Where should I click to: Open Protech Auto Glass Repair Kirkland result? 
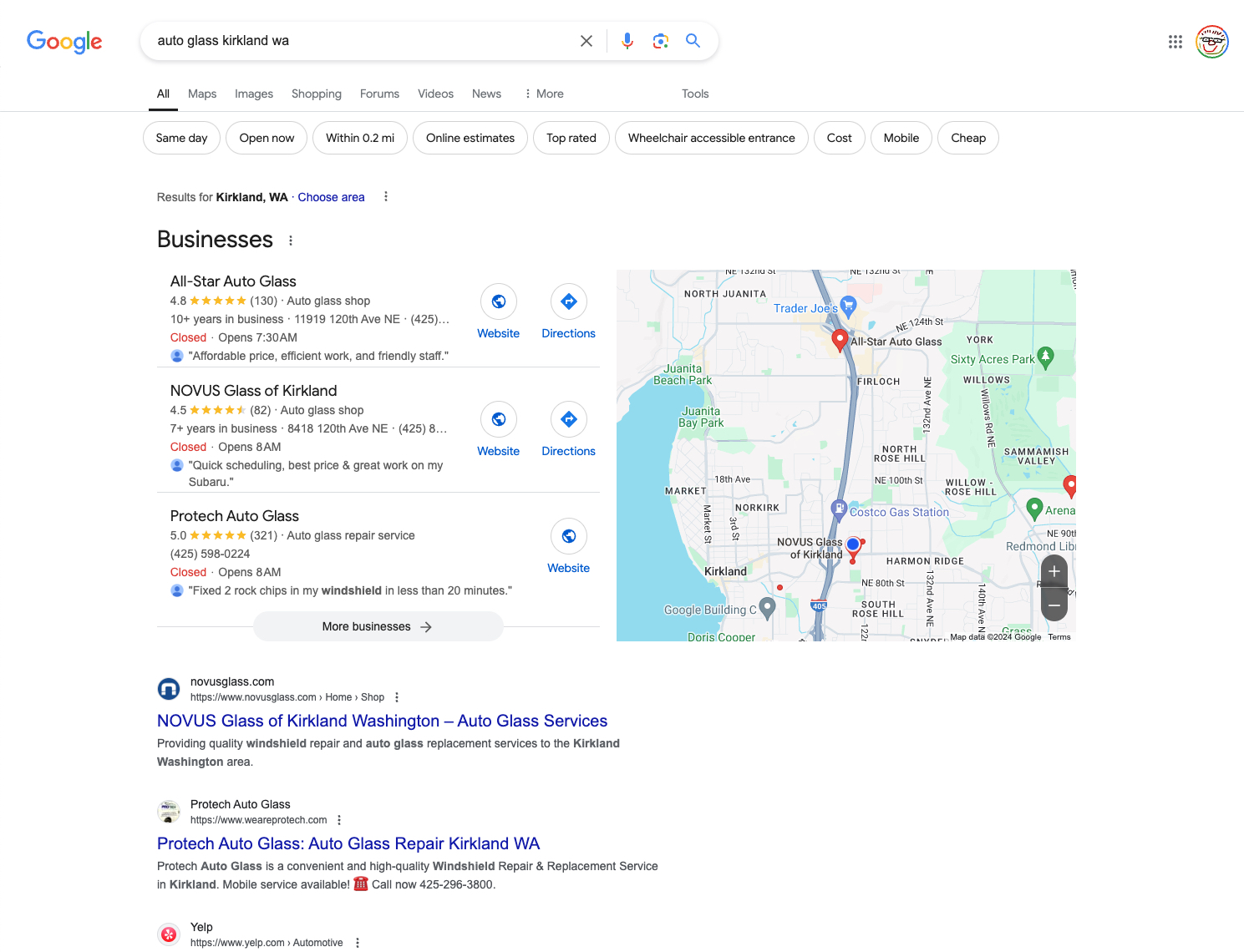pyautogui.click(x=348, y=843)
